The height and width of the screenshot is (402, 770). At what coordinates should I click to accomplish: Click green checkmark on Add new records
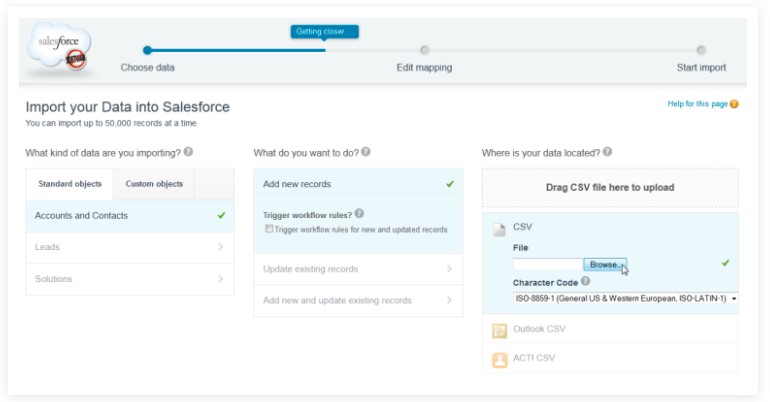[x=450, y=184]
